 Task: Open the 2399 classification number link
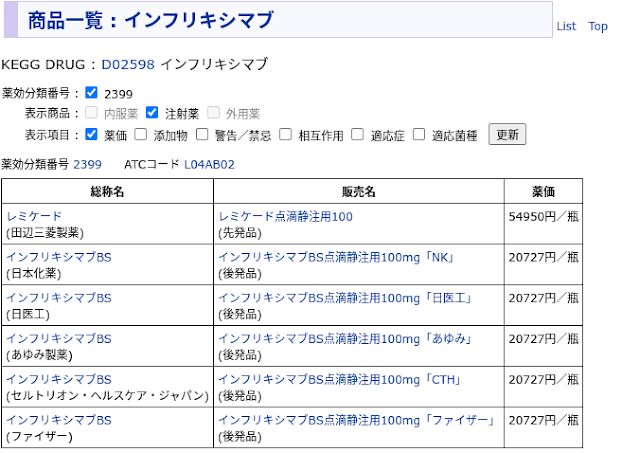click(87, 164)
